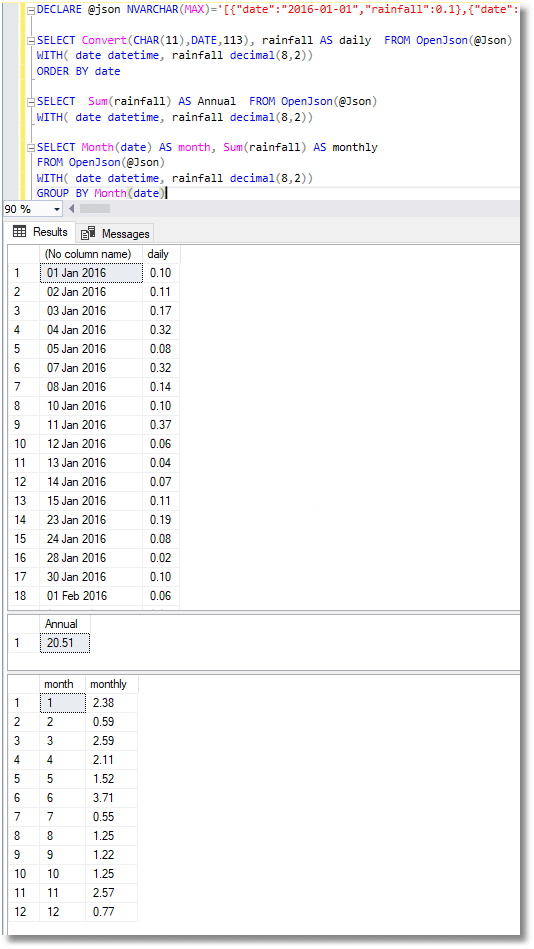Click the Results grid icon

tap(20, 232)
